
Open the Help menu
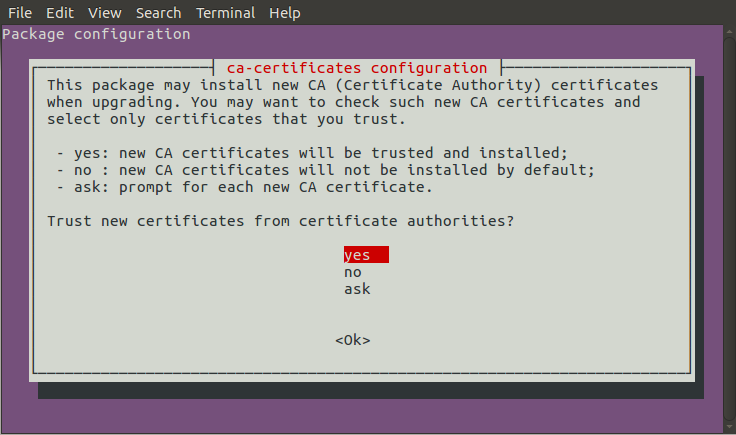284,13
